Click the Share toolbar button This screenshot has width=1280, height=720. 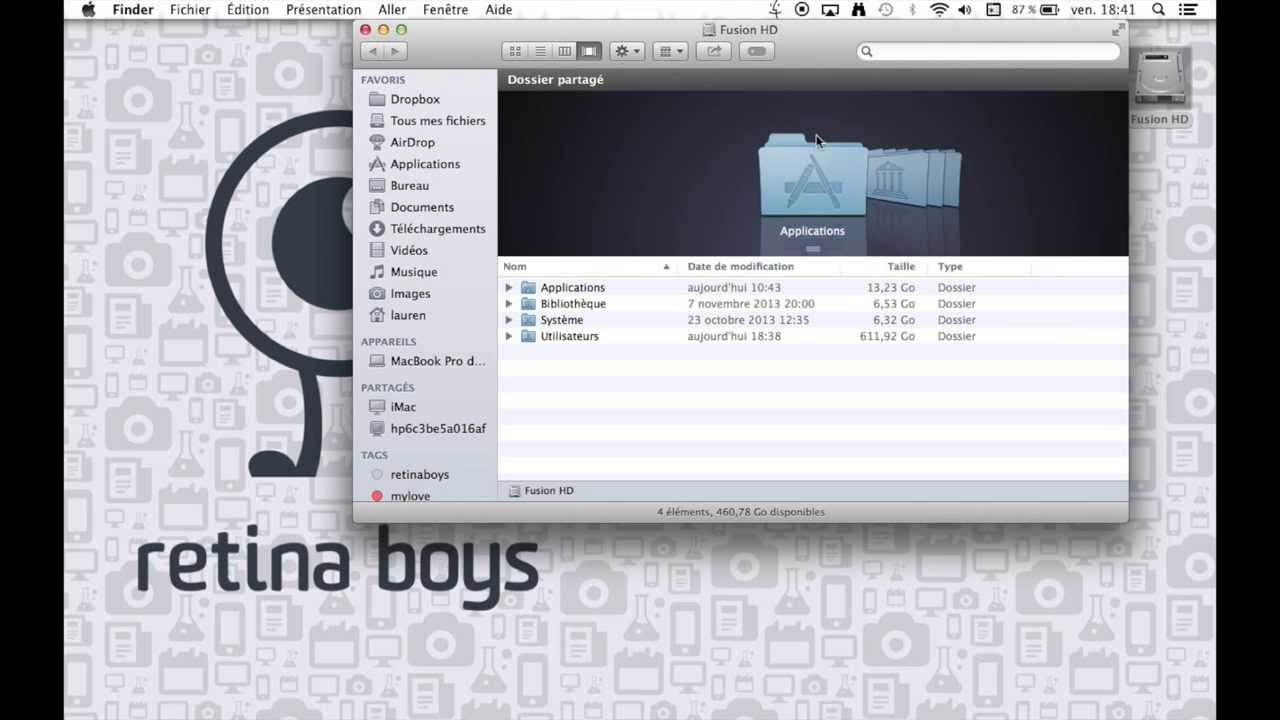(714, 51)
